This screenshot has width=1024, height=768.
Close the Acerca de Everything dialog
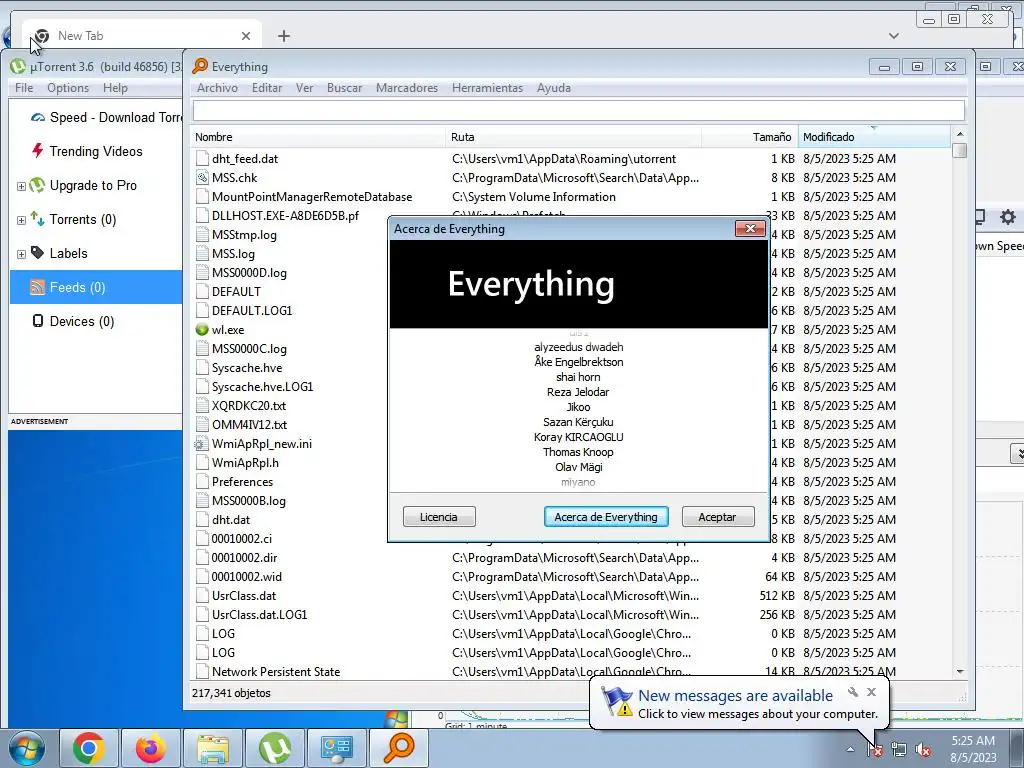(x=750, y=228)
